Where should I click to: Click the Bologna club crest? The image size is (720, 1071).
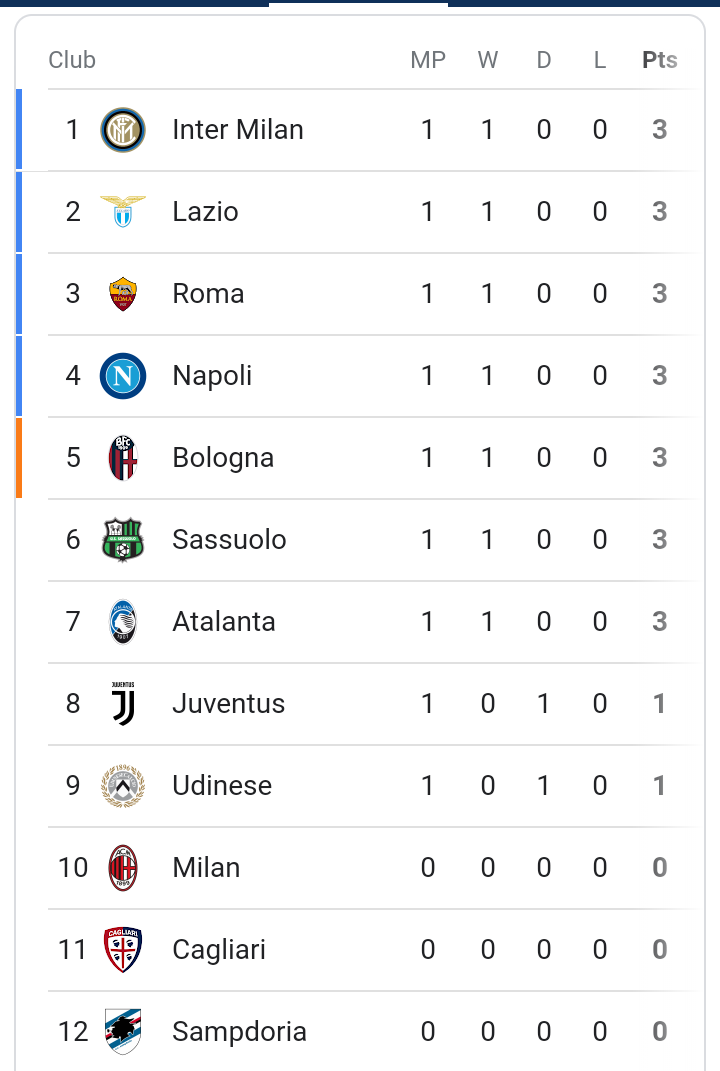coord(123,458)
